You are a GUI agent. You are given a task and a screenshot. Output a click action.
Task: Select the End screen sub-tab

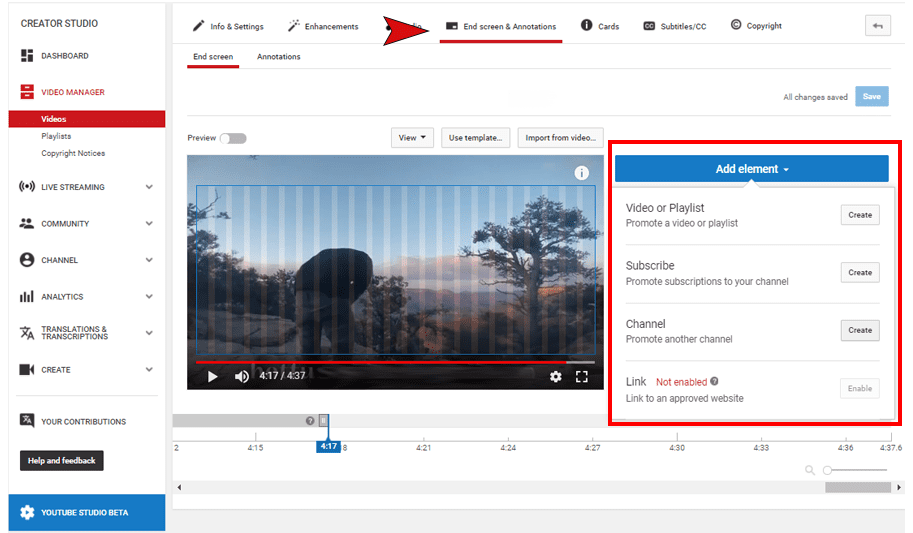point(213,57)
